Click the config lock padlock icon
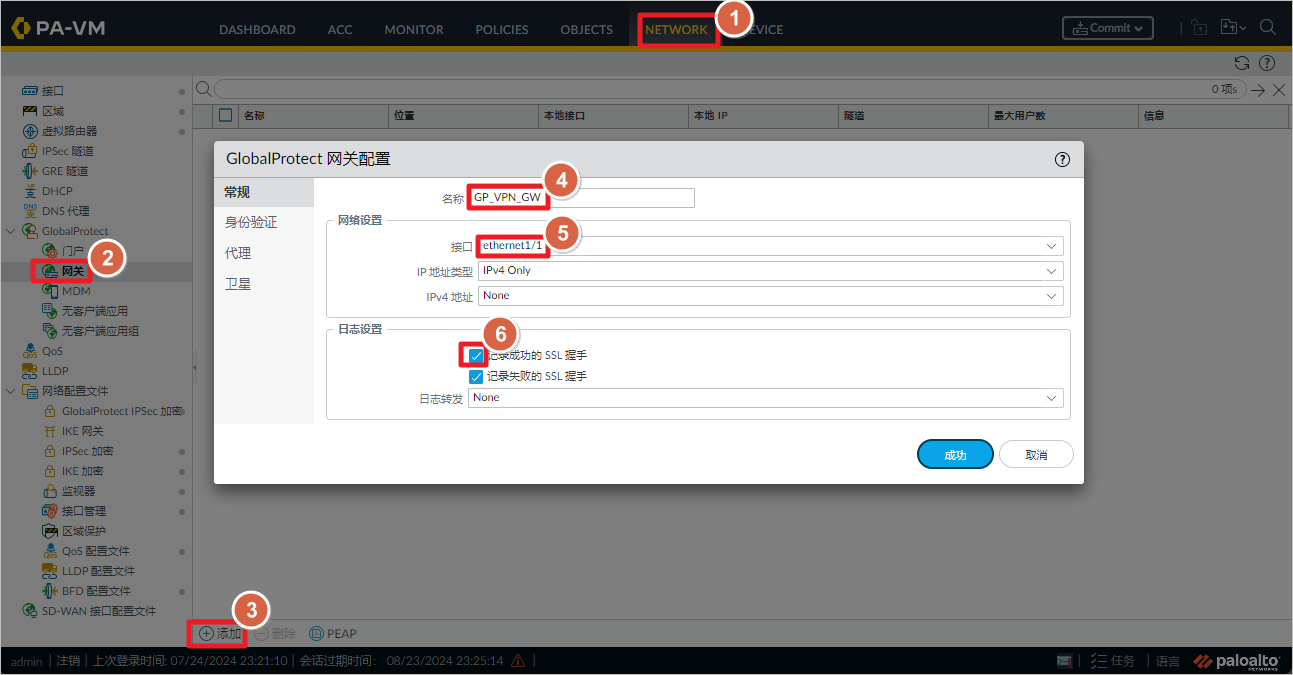The height and width of the screenshot is (675, 1293). (1200, 28)
